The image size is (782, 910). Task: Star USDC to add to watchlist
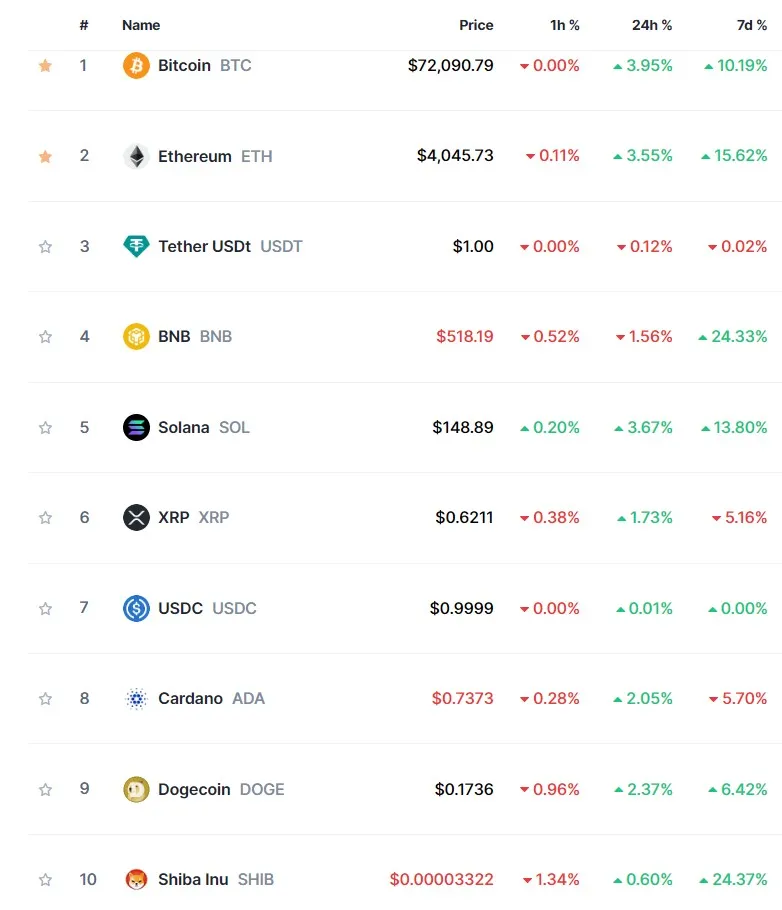point(45,608)
